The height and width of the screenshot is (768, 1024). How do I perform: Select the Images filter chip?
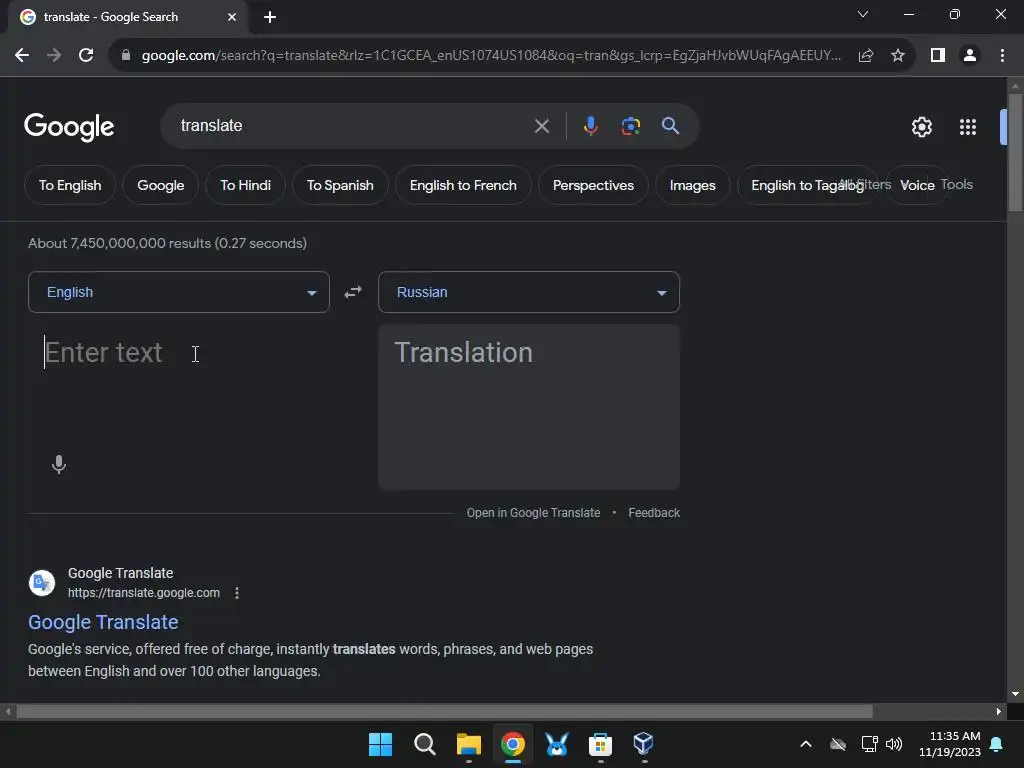tap(692, 185)
